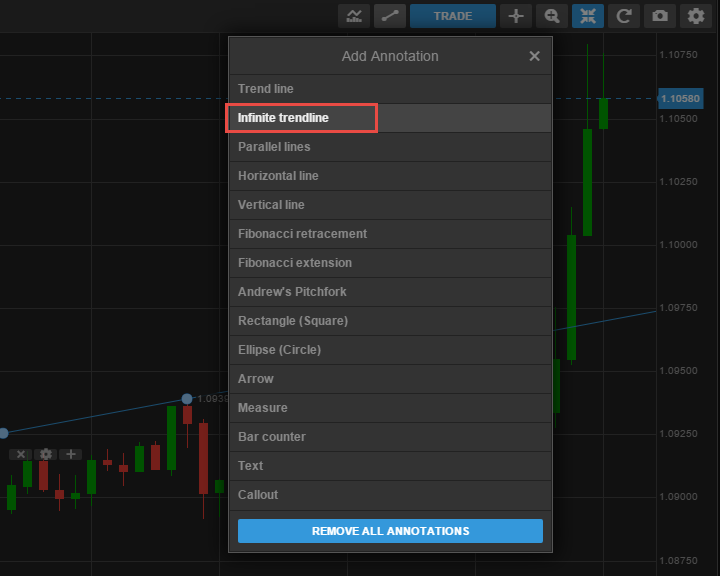Image resolution: width=720 pixels, height=576 pixels.
Task: Click the trendline's plus icon
Action: 70,454
